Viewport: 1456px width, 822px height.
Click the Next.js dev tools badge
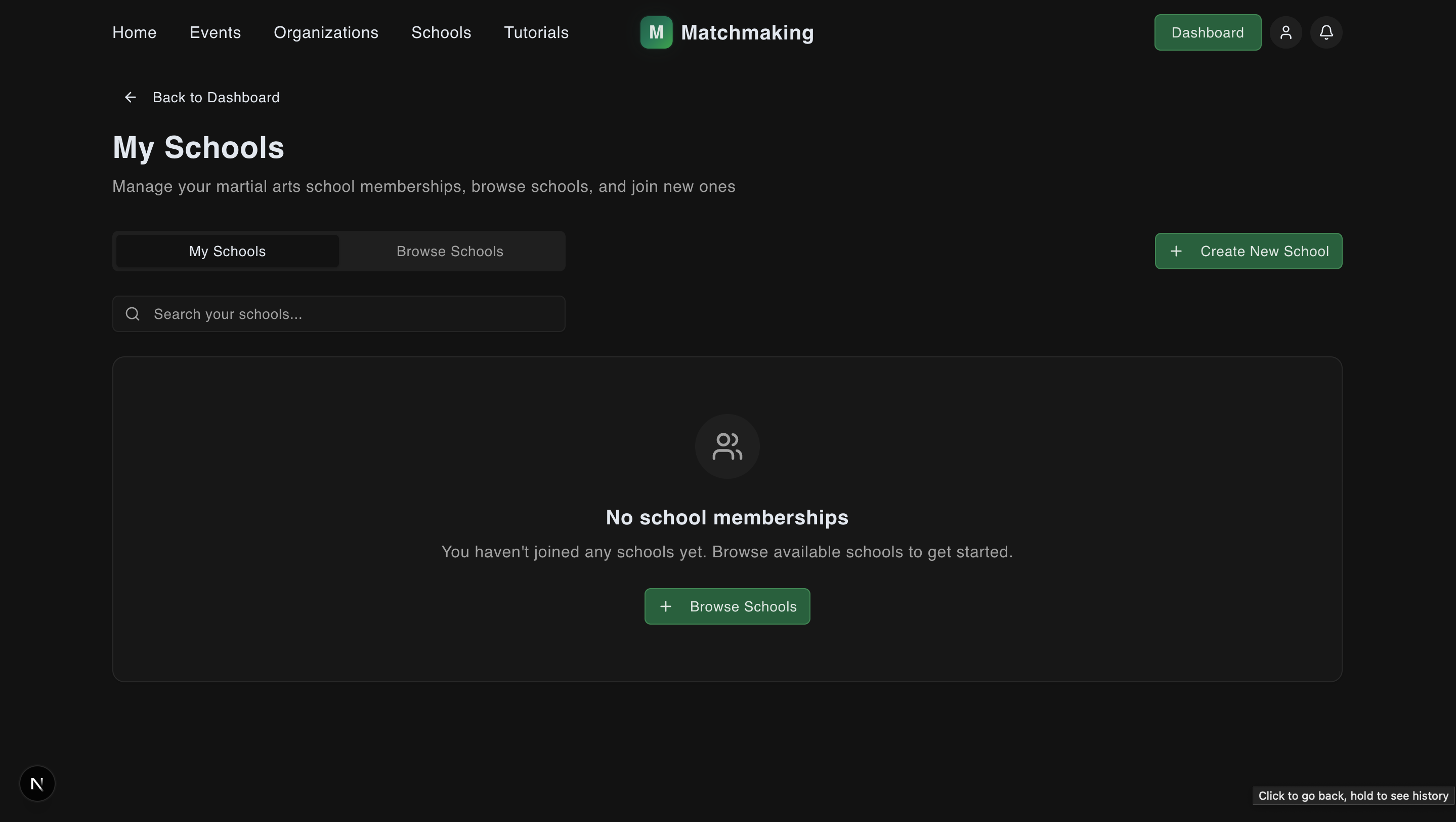(x=37, y=784)
